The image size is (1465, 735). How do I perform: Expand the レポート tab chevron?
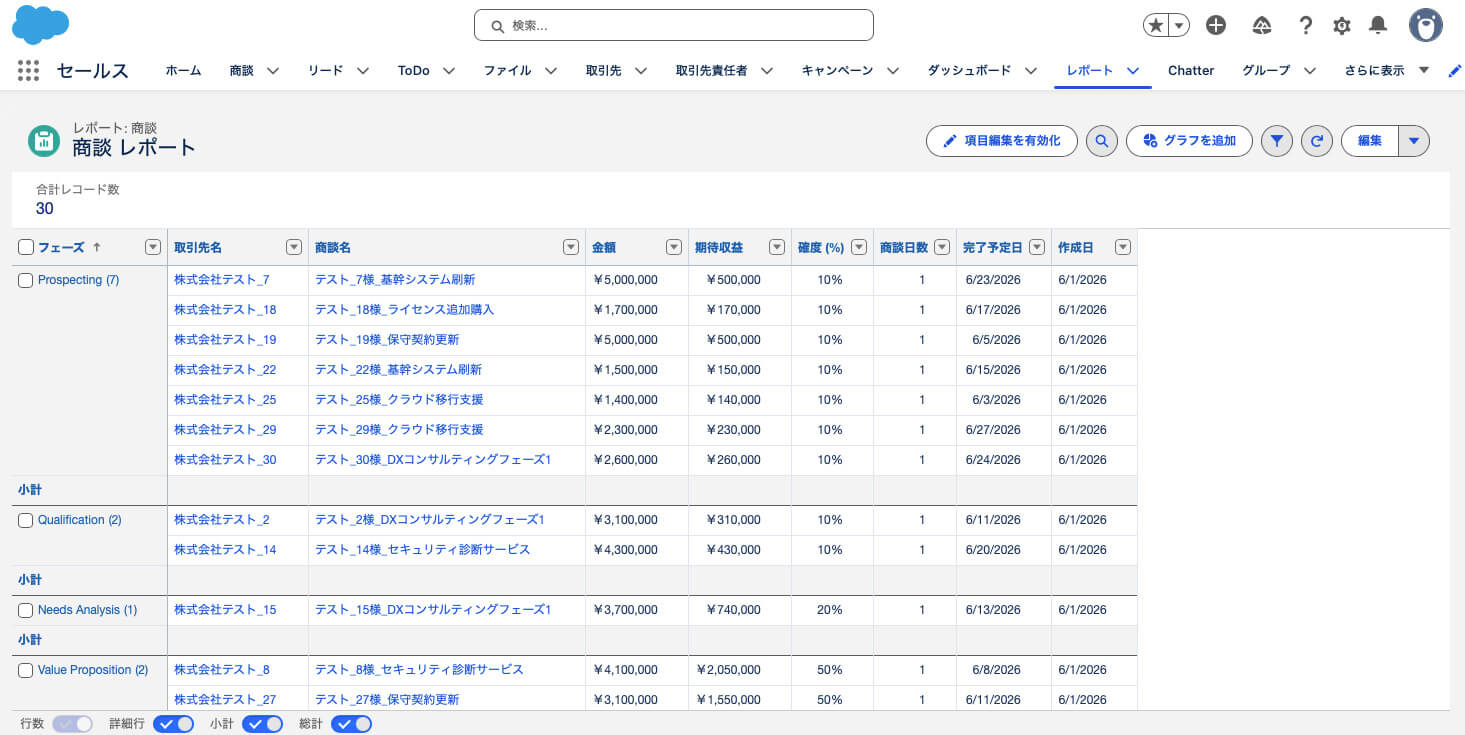pyautogui.click(x=1133, y=70)
